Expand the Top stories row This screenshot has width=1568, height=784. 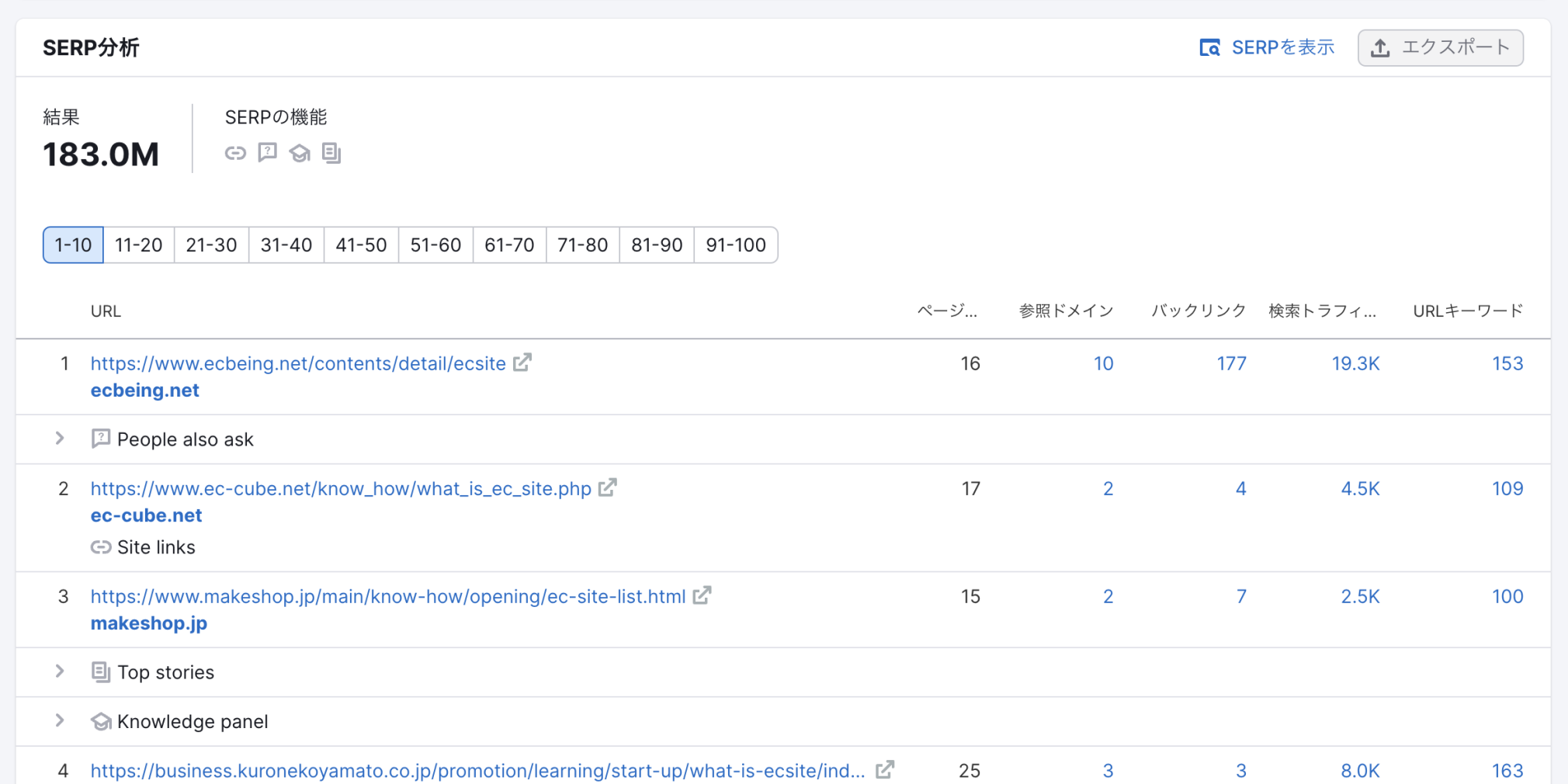point(60,671)
